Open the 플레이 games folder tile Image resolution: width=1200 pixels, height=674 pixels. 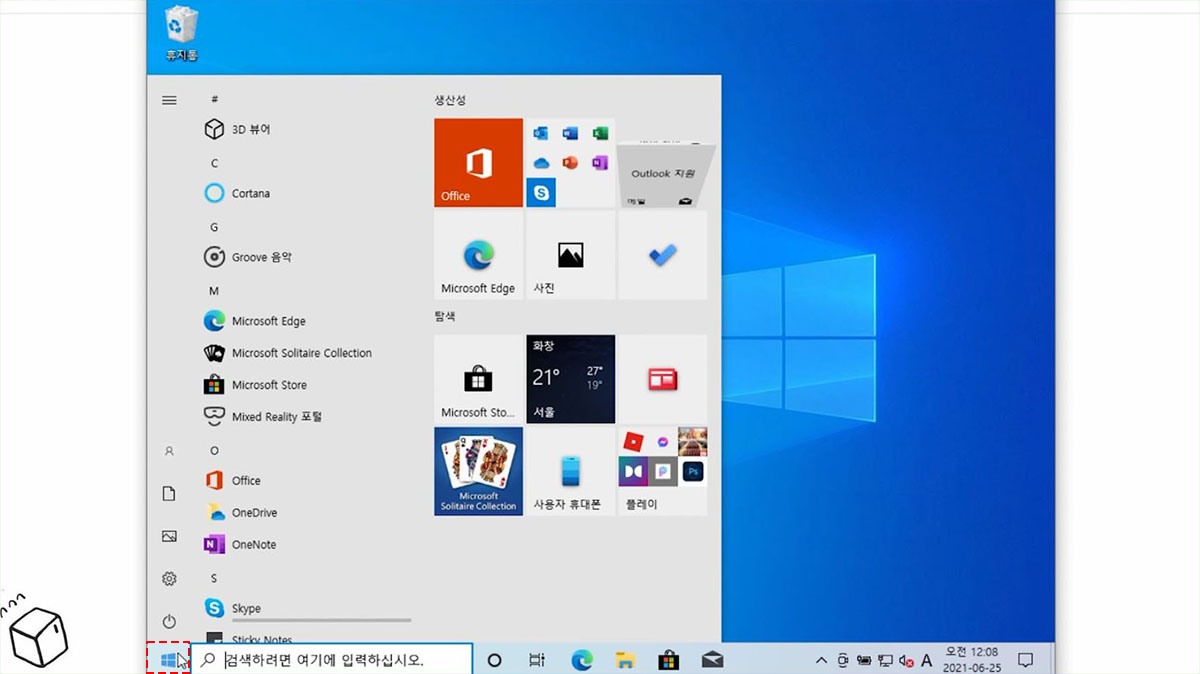(x=662, y=471)
